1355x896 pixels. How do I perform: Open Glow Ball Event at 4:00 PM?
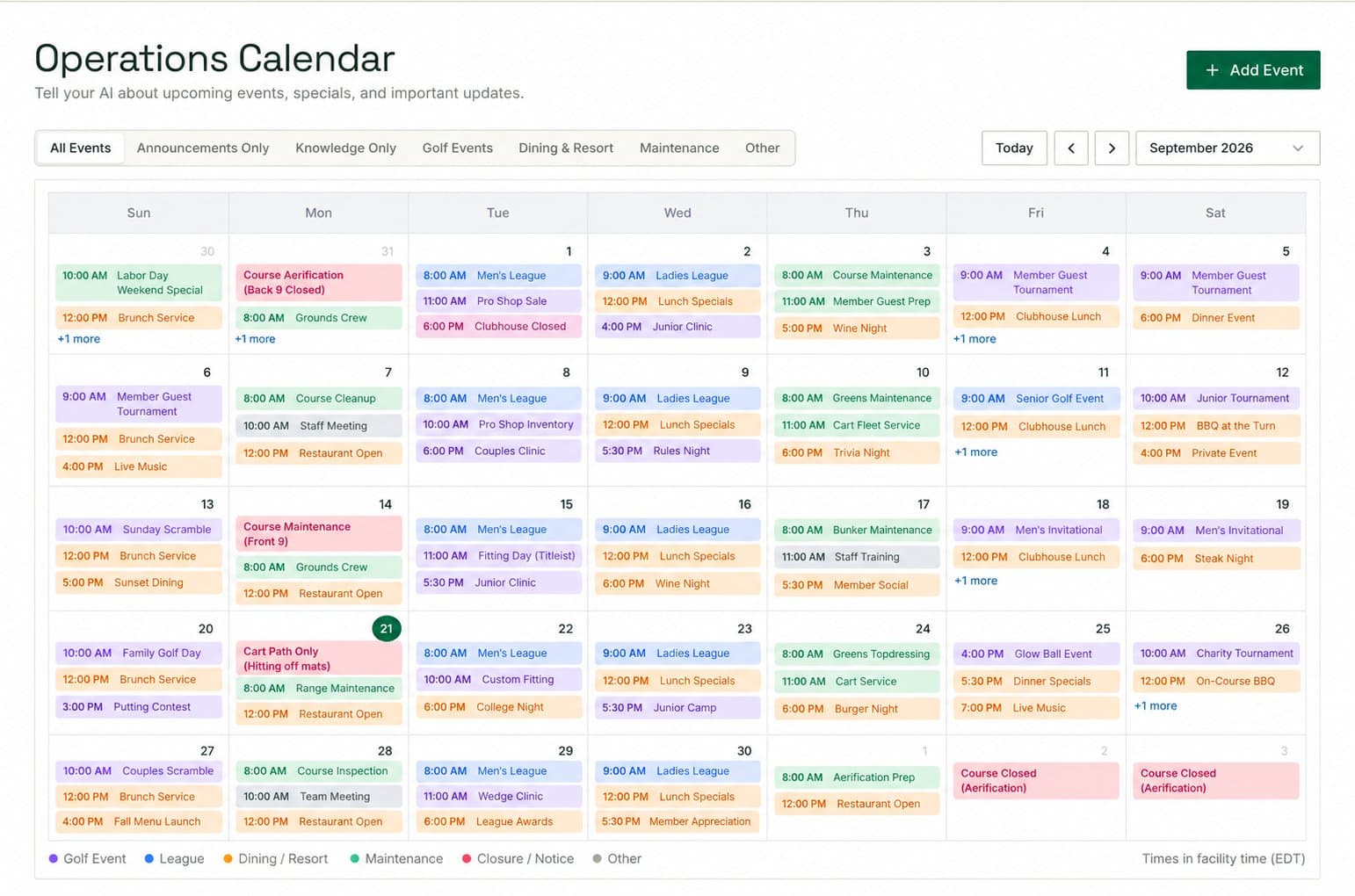pyautogui.click(x=1036, y=654)
